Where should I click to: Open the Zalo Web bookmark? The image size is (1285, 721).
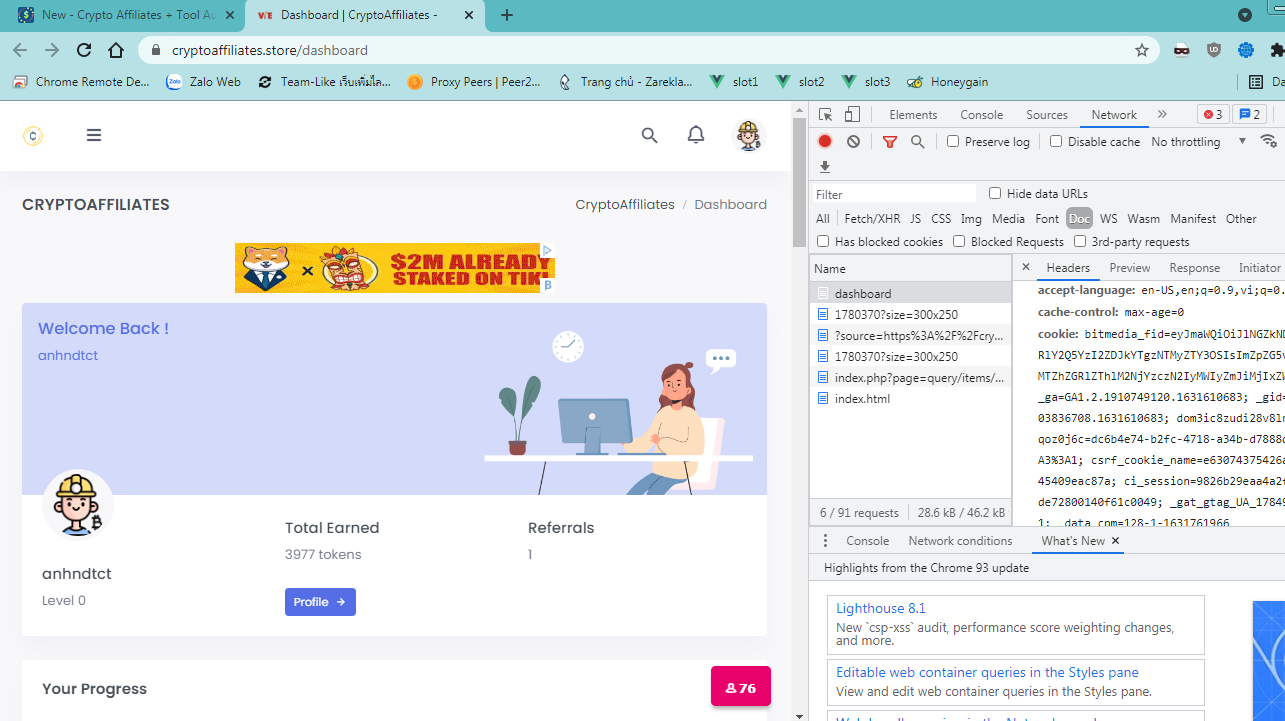pyautogui.click(x=204, y=82)
